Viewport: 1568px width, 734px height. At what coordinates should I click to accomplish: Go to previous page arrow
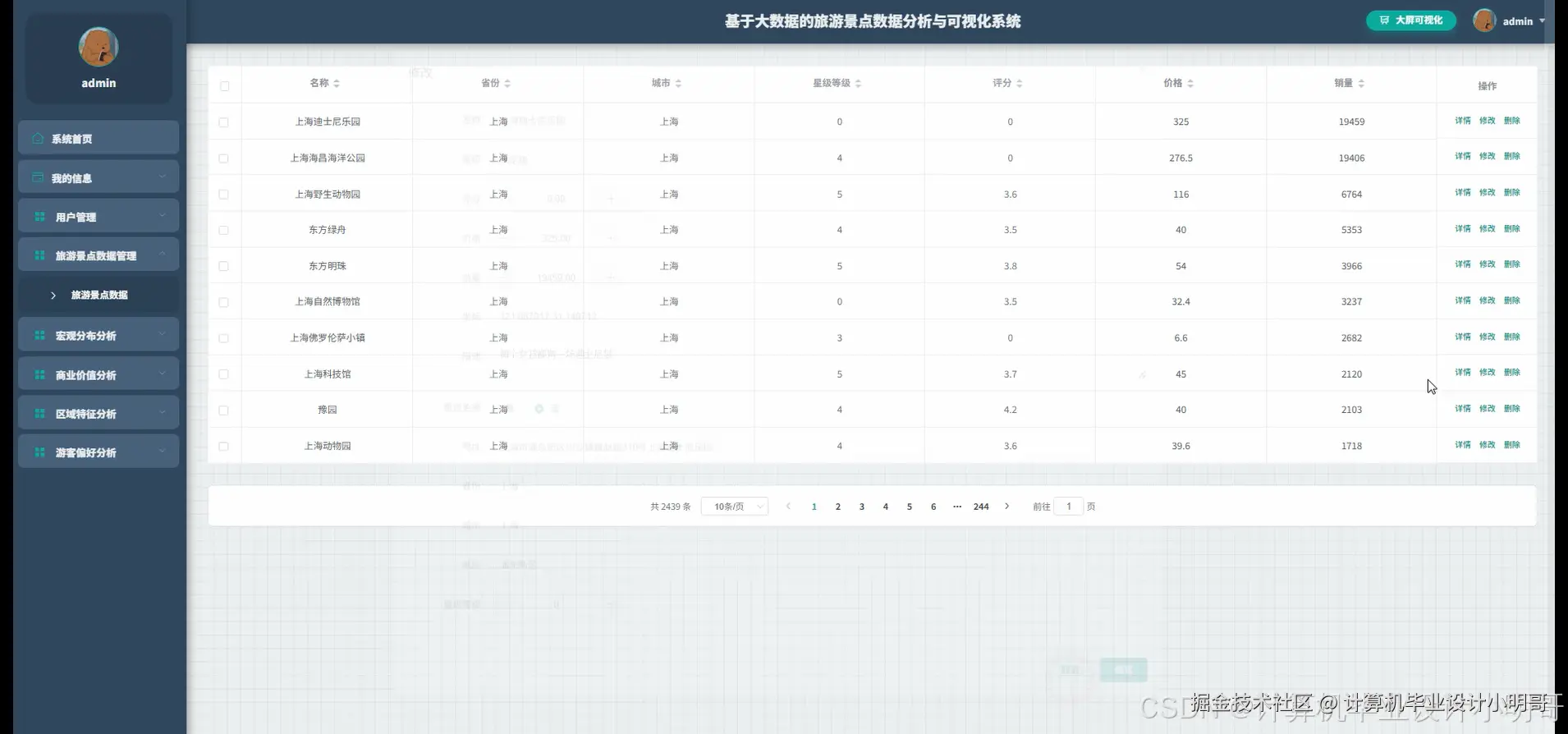pyautogui.click(x=788, y=507)
